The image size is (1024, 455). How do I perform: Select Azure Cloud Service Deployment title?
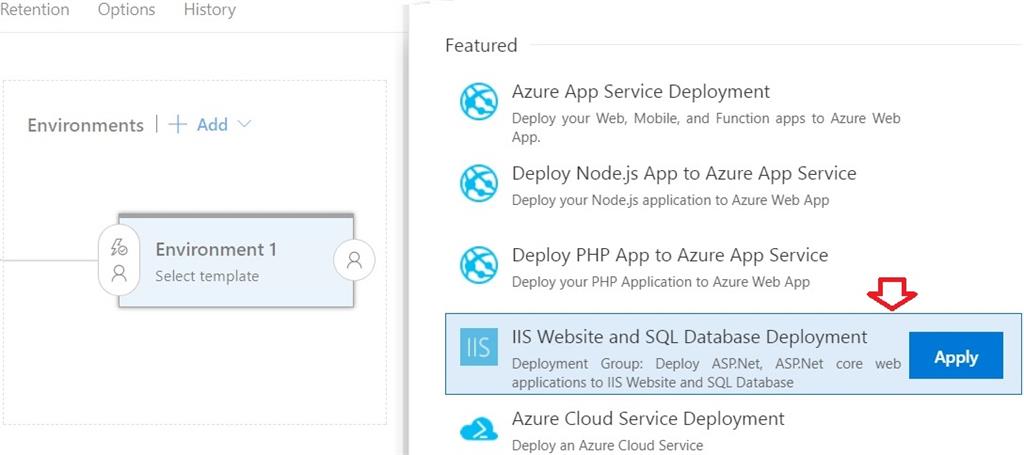(x=648, y=419)
